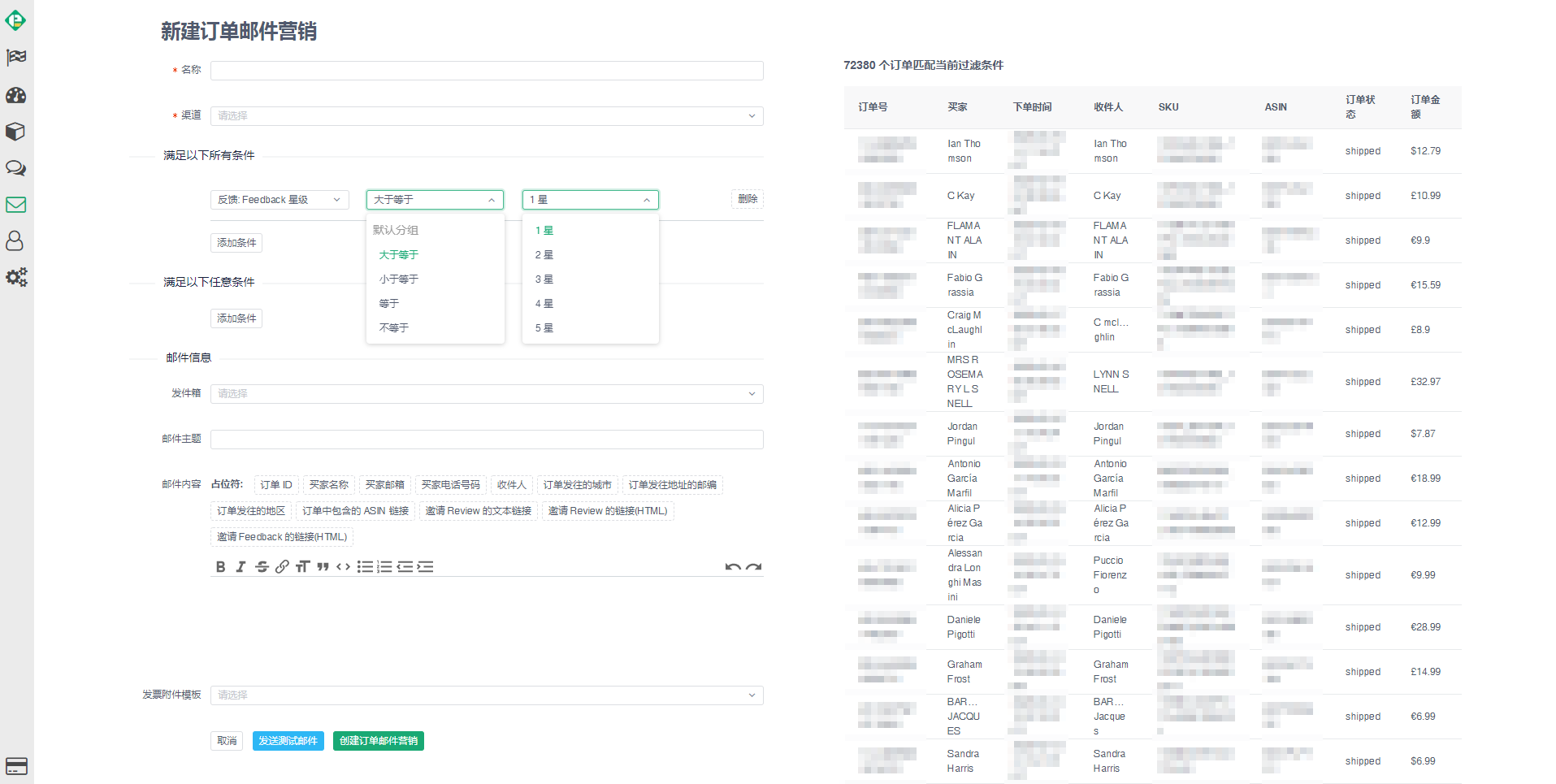Click the green app logo in the sidebar
The width and height of the screenshot is (1556, 784).
(15, 20)
